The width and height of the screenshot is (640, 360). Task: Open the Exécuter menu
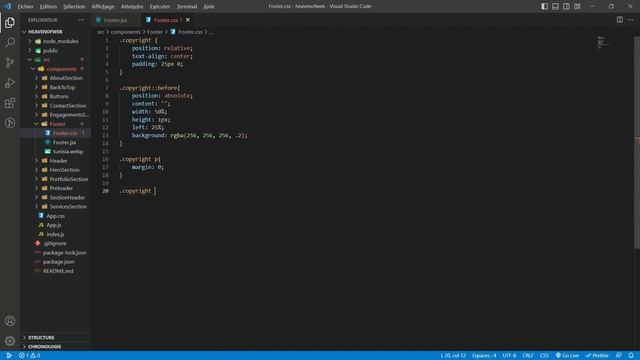click(160, 7)
